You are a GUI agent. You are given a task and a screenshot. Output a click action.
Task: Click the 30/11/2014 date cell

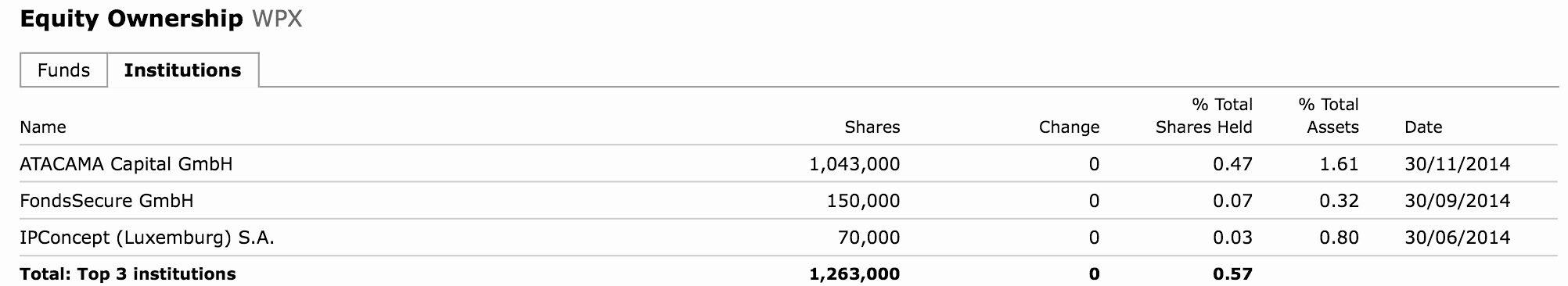click(1458, 164)
